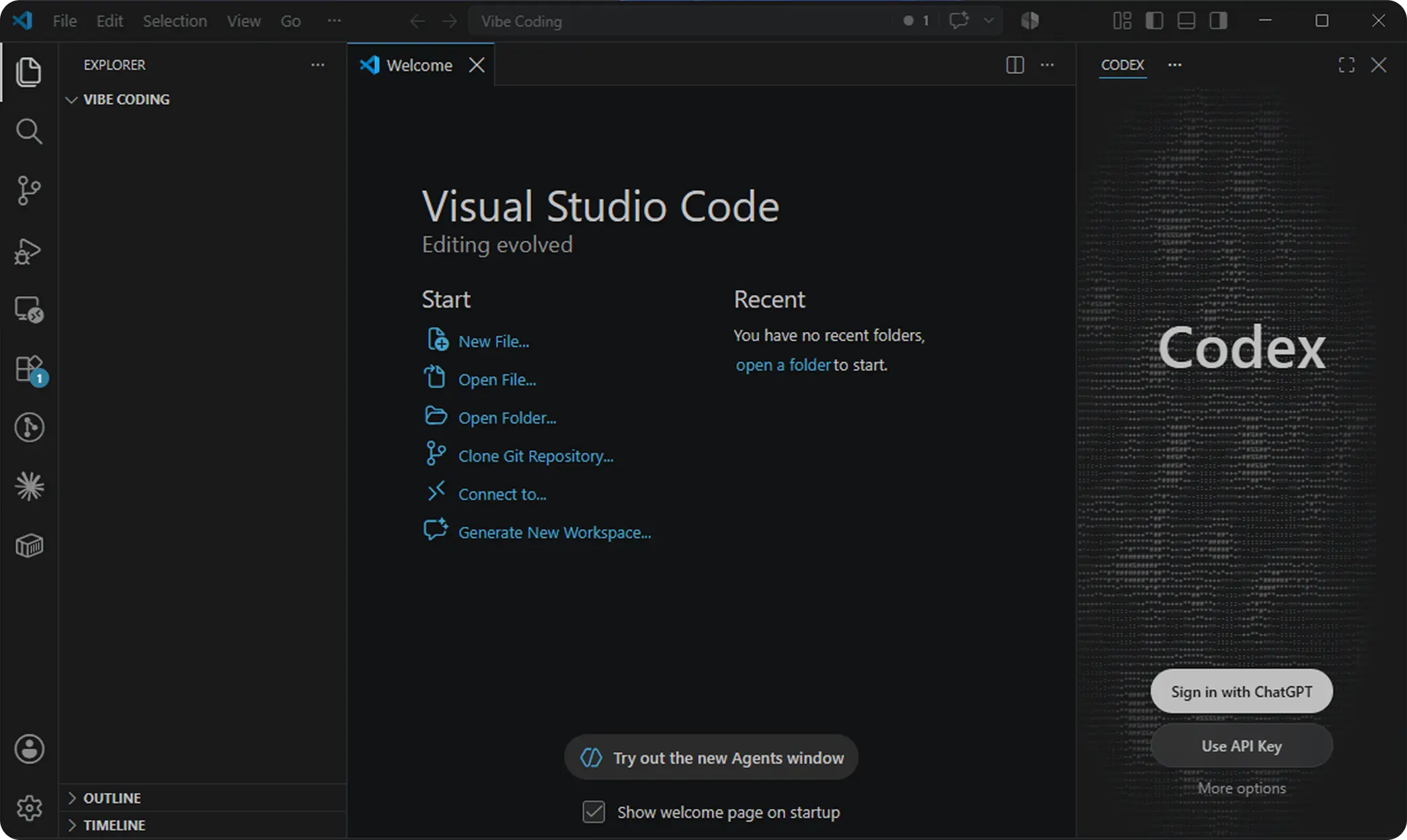Click More options in Codex panel
Viewport: 1407px width, 840px height.
click(x=1242, y=788)
